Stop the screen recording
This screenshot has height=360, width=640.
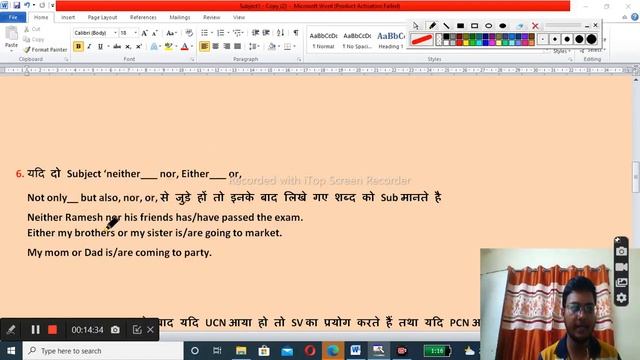pos(52,330)
